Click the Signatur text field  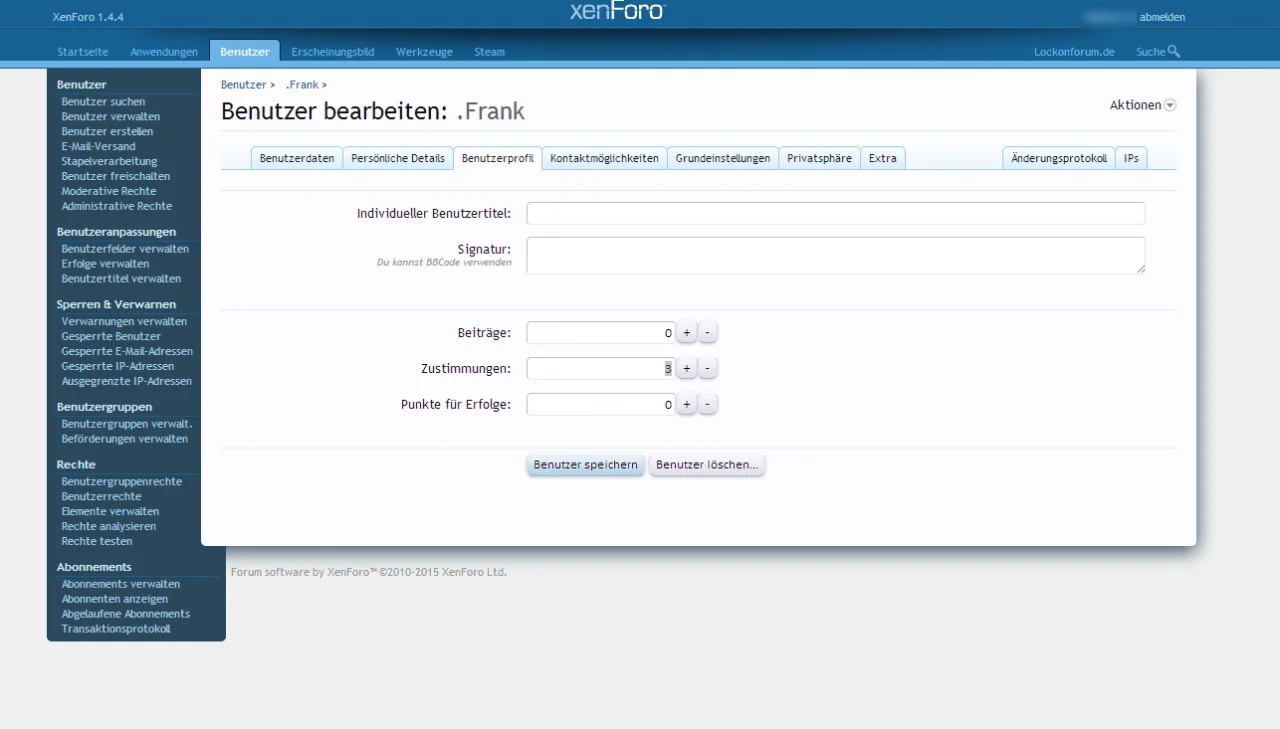point(837,255)
